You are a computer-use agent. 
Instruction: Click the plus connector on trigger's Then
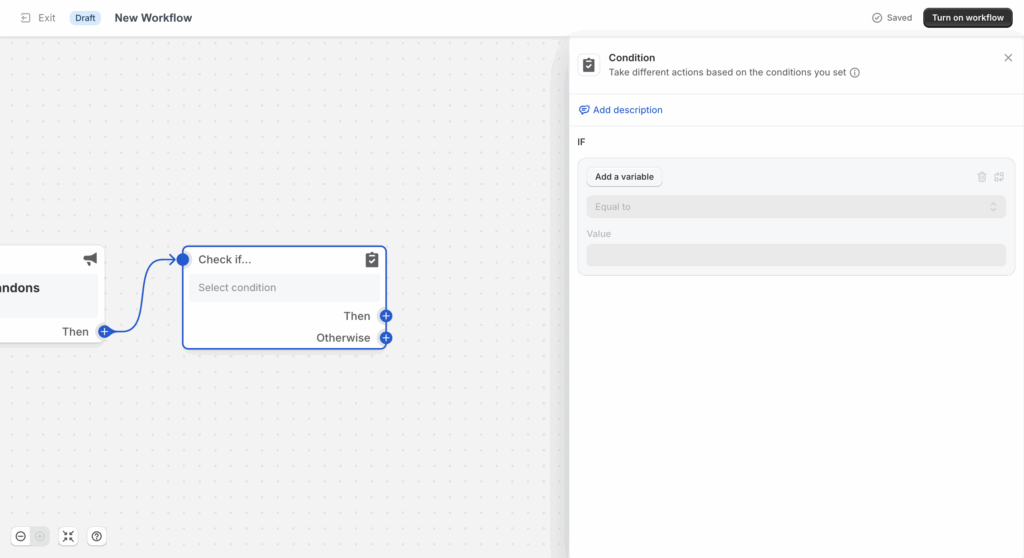coord(104,331)
